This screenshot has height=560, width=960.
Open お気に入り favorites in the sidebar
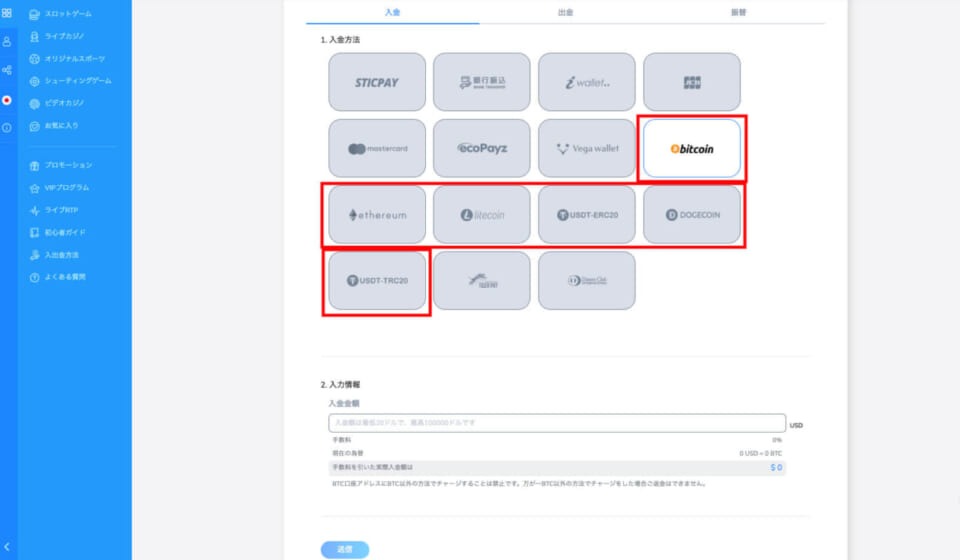[x=53, y=125]
